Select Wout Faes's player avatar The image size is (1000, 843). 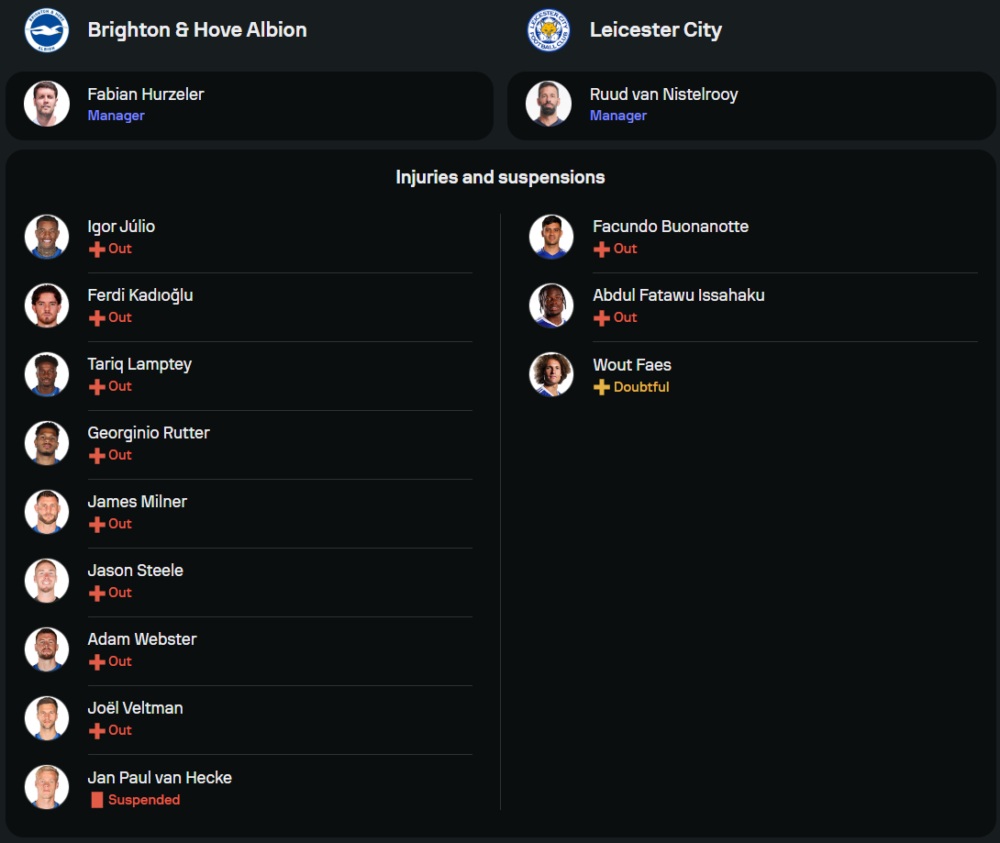click(551, 374)
